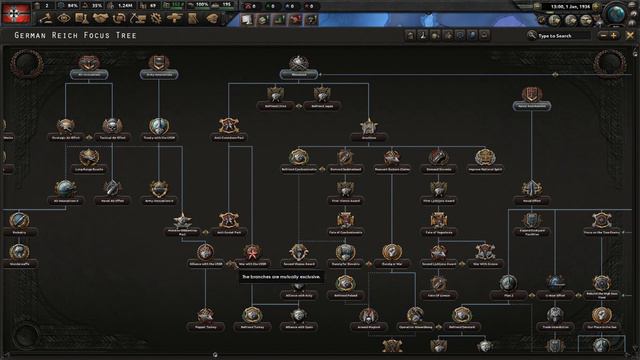Screen dimensions: 640x360
Task: Click the globe map button in the corner
Action: pos(616,14)
